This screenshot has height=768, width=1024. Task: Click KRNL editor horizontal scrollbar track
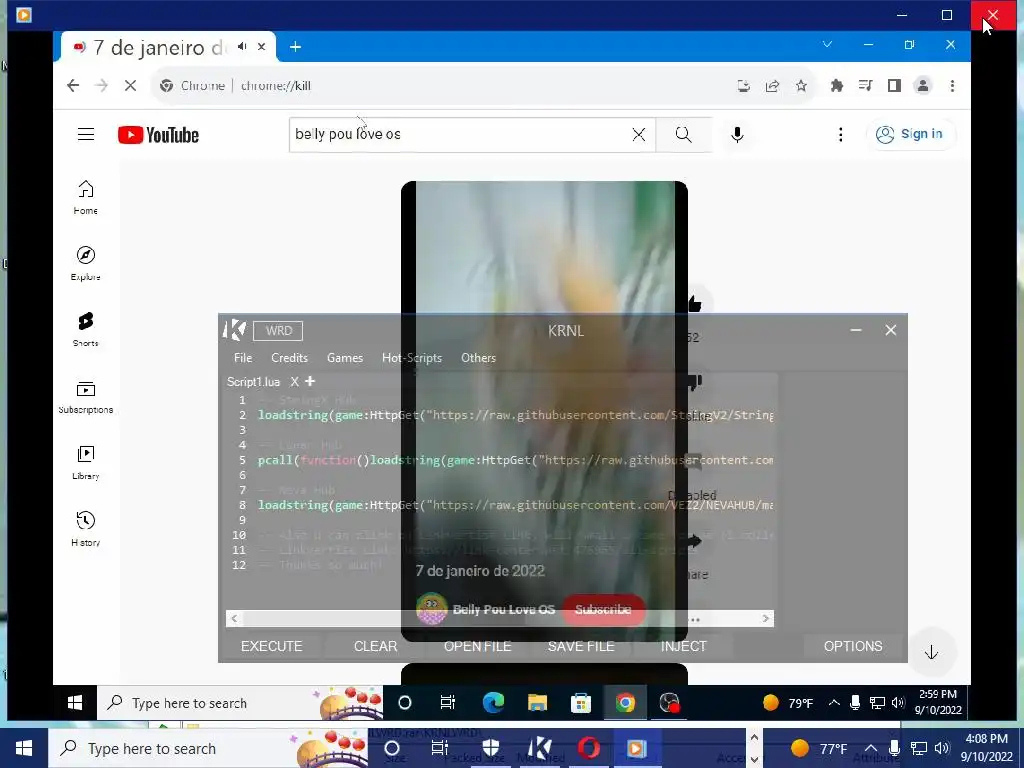pyautogui.click(x=500, y=618)
